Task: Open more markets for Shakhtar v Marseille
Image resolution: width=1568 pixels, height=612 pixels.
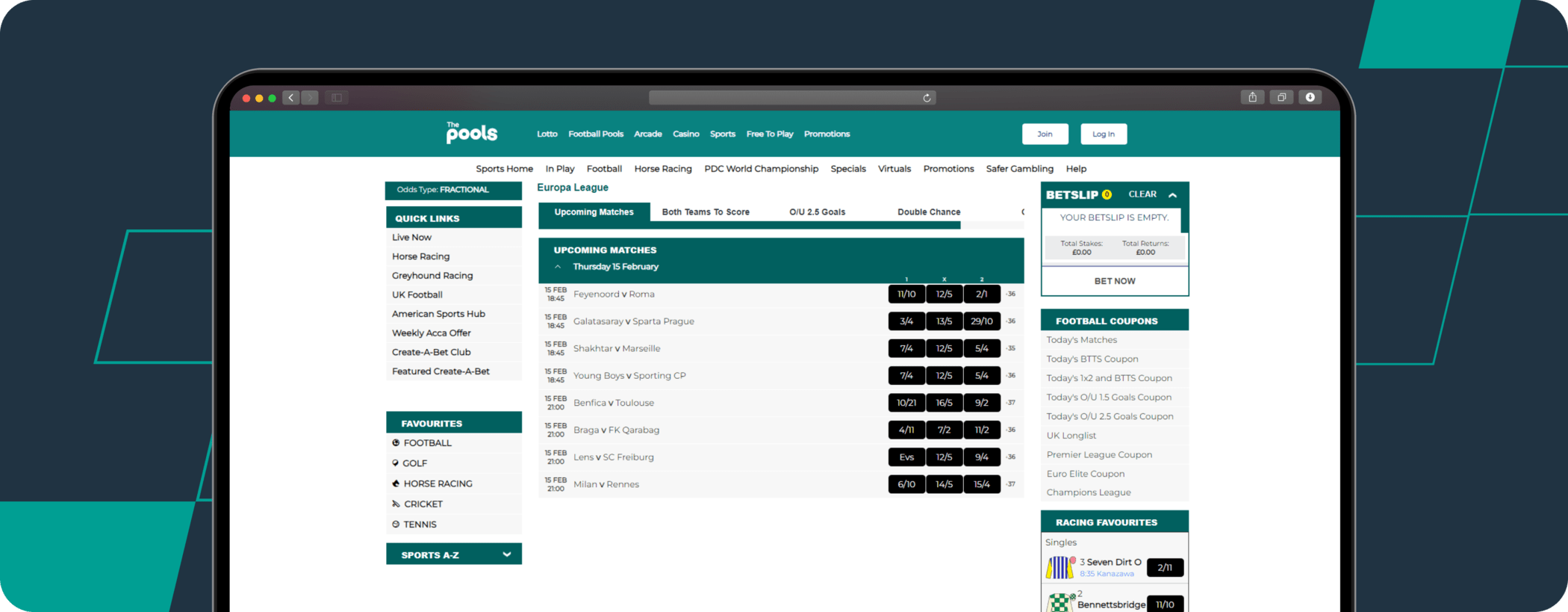Action: (x=1011, y=348)
